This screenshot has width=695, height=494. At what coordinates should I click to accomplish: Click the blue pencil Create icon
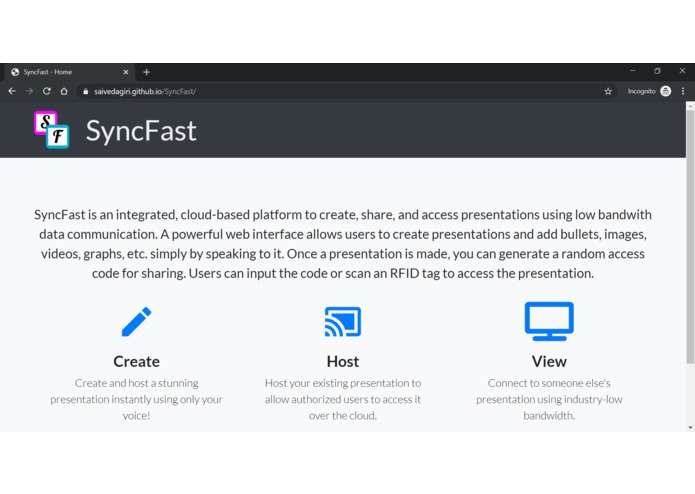tap(137, 322)
